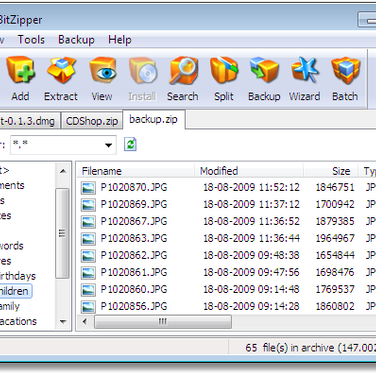Click folder tree scroll down arrow
Viewport: 376px width, 376px height.
click(x=63, y=322)
